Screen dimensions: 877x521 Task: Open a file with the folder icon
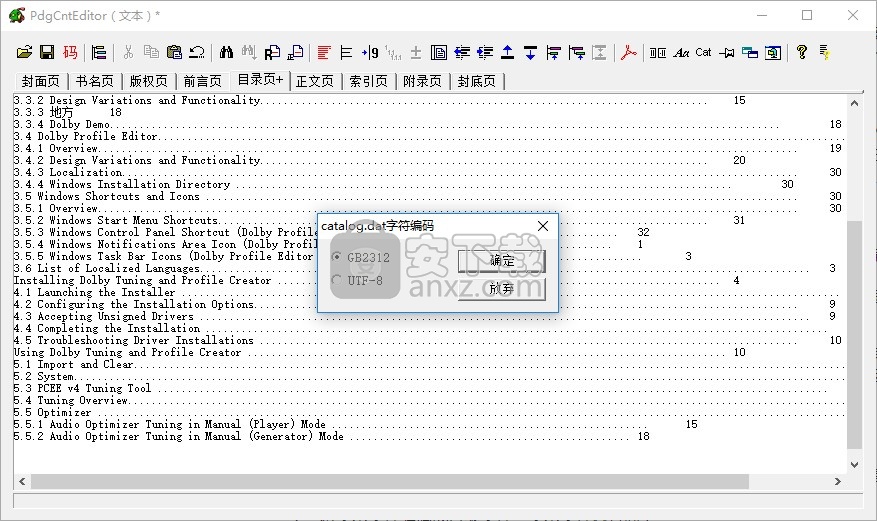(24, 53)
